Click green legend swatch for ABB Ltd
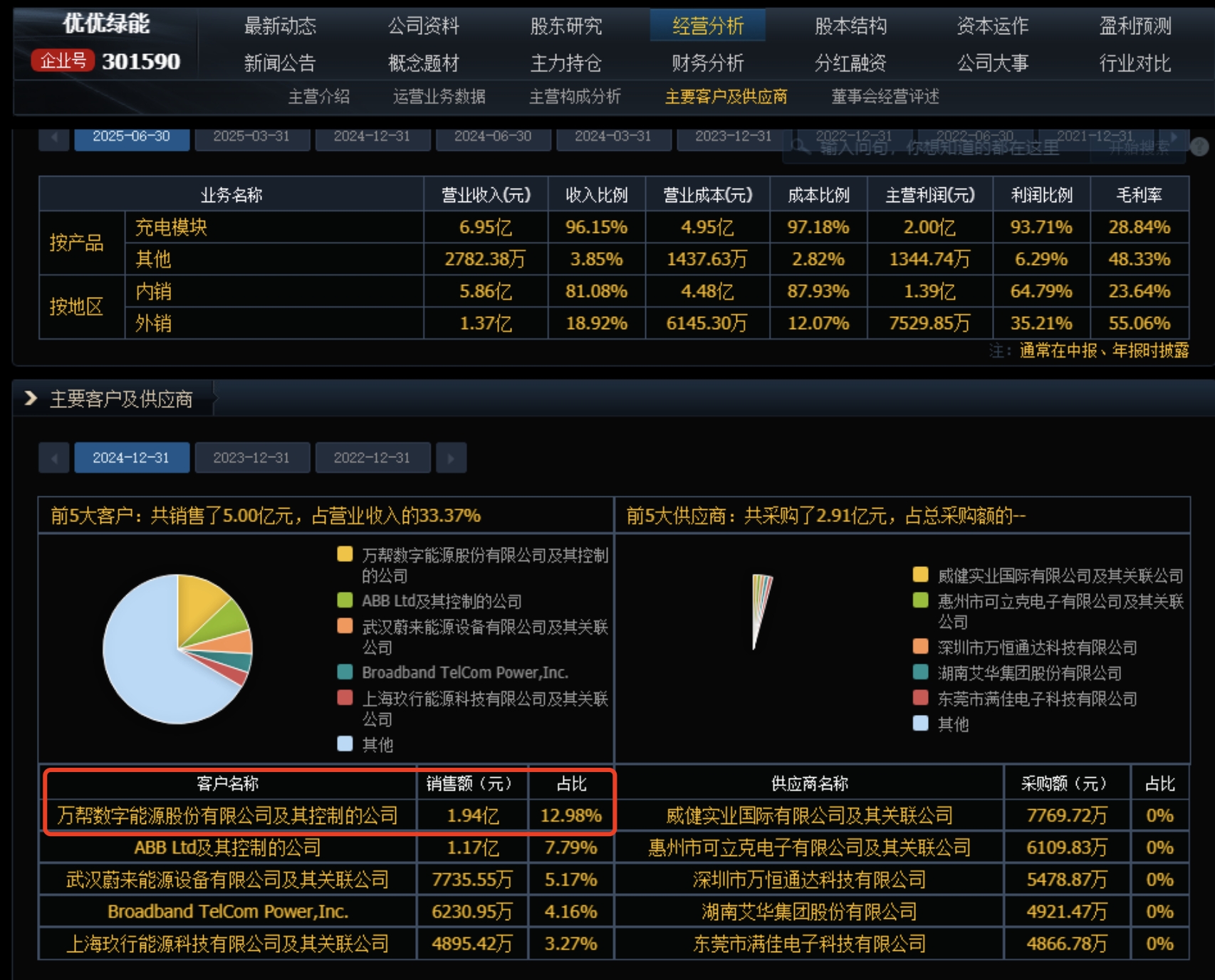Screen dimensions: 1215x980 (x=345, y=600)
